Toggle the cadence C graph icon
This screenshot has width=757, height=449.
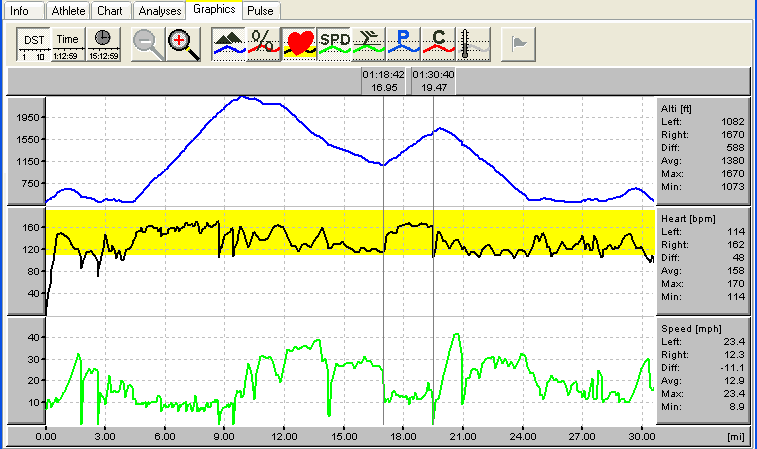pos(439,44)
